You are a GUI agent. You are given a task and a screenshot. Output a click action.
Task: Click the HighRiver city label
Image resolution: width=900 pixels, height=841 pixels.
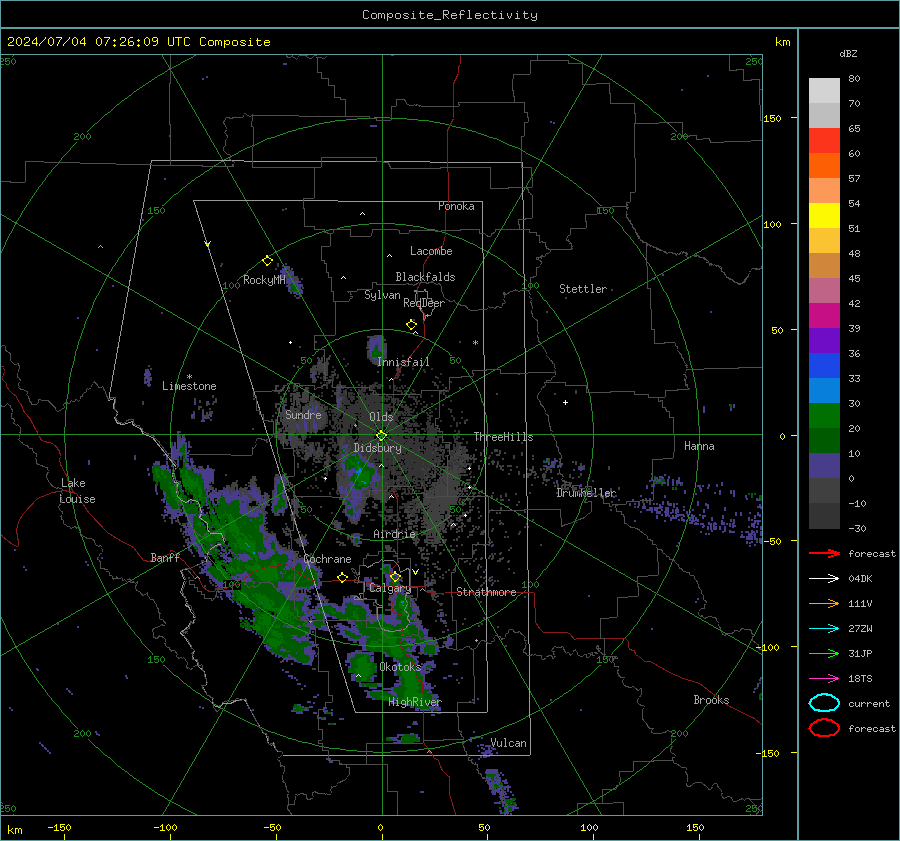[415, 702]
